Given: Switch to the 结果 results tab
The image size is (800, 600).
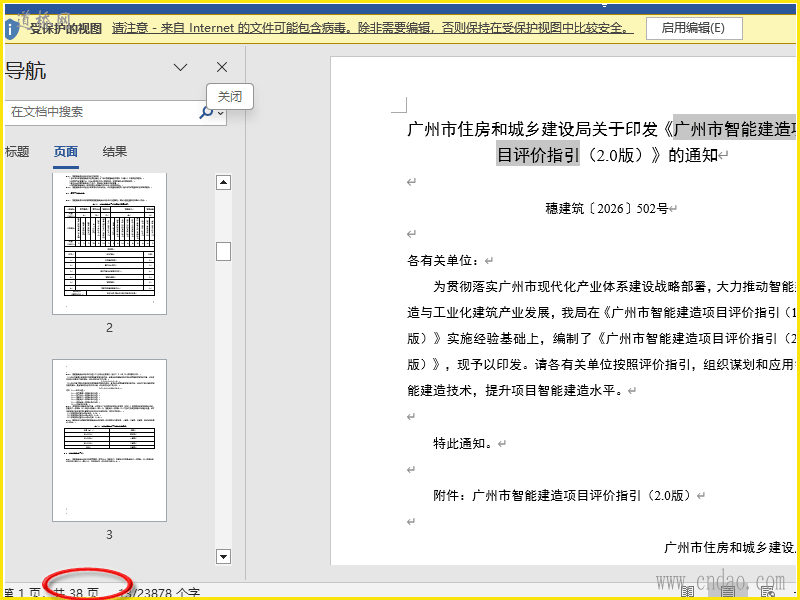Looking at the screenshot, I should [115, 152].
